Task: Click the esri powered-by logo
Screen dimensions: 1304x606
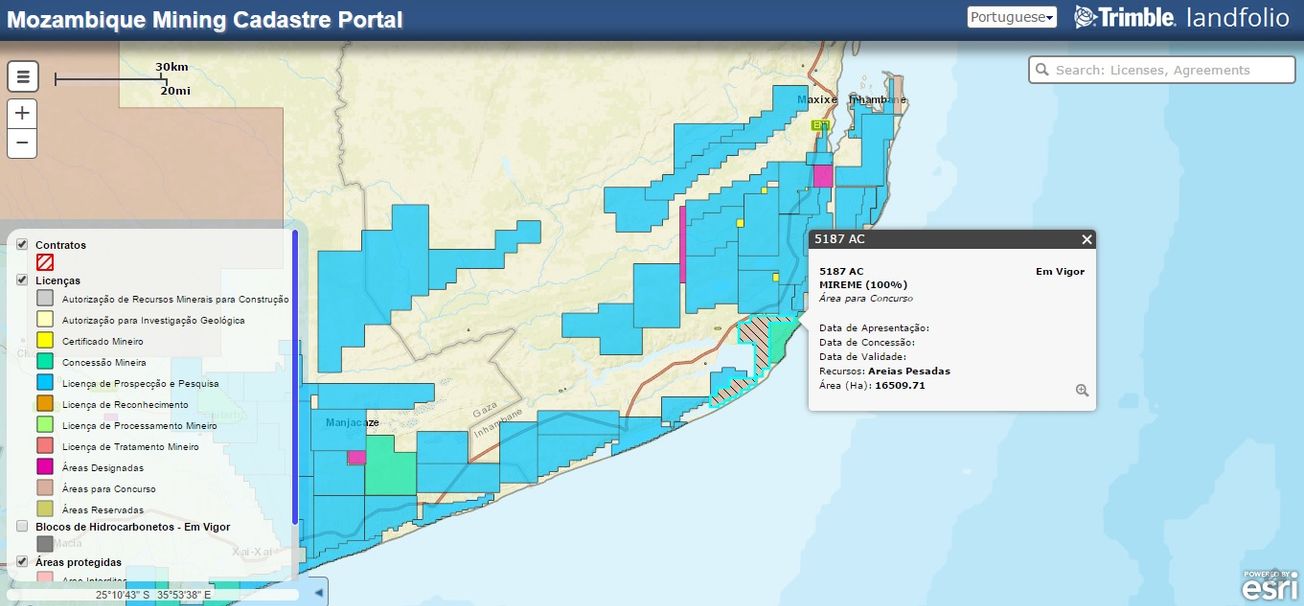Action: pos(1270,587)
